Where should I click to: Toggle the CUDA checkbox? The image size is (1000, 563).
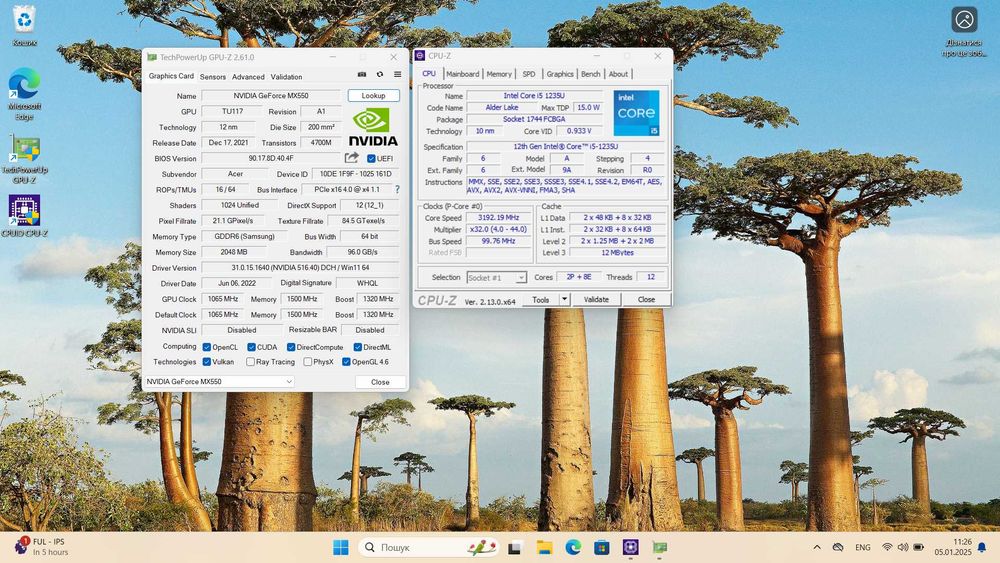click(251, 347)
